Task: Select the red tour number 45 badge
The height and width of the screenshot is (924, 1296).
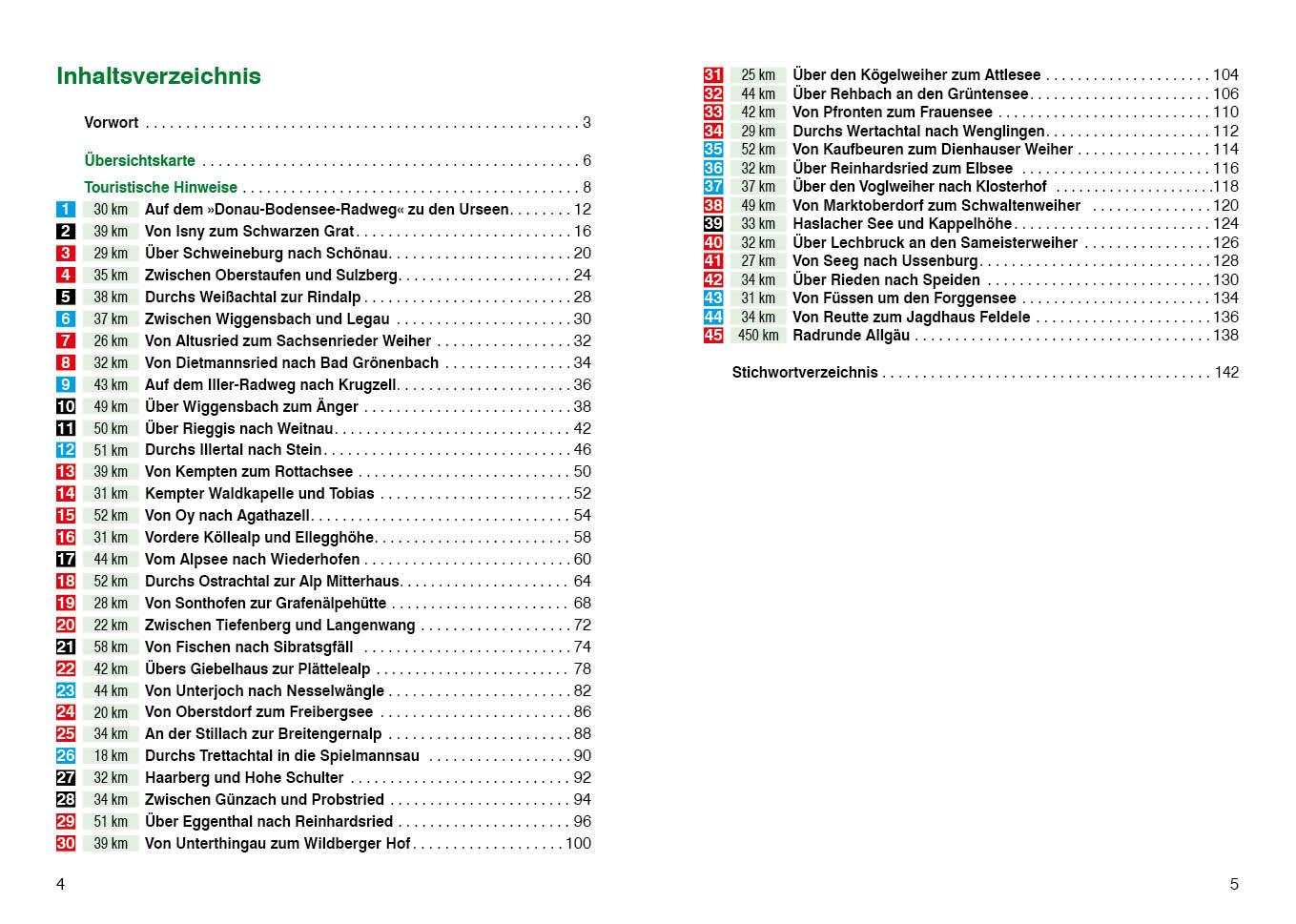Action: [x=713, y=336]
